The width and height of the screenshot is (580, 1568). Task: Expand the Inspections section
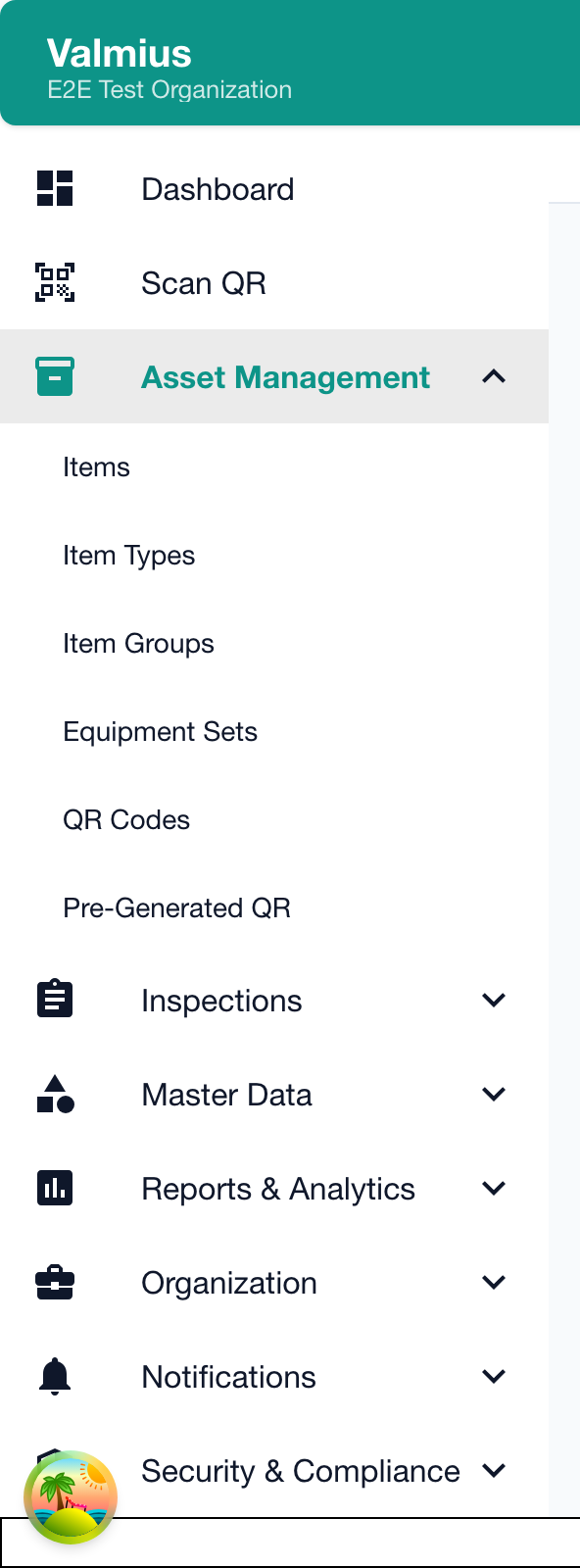[x=494, y=999]
